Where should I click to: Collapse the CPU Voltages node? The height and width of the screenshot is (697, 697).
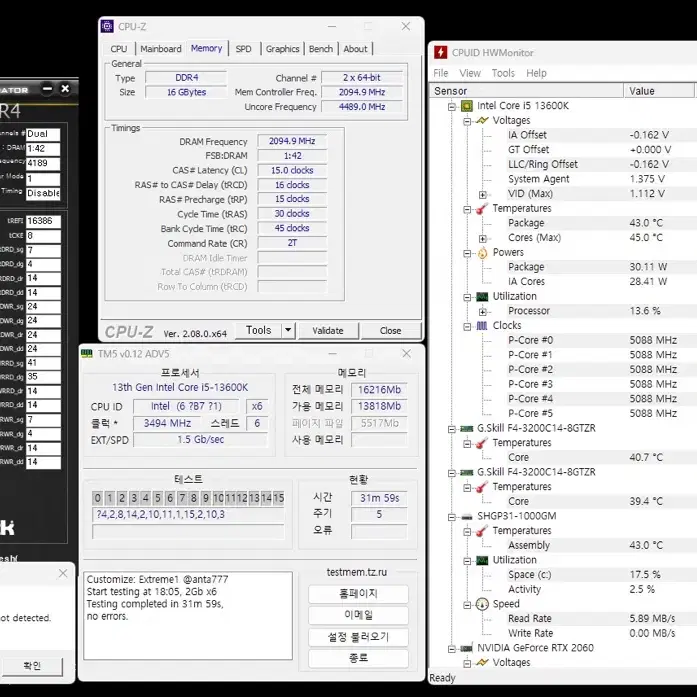pos(467,121)
